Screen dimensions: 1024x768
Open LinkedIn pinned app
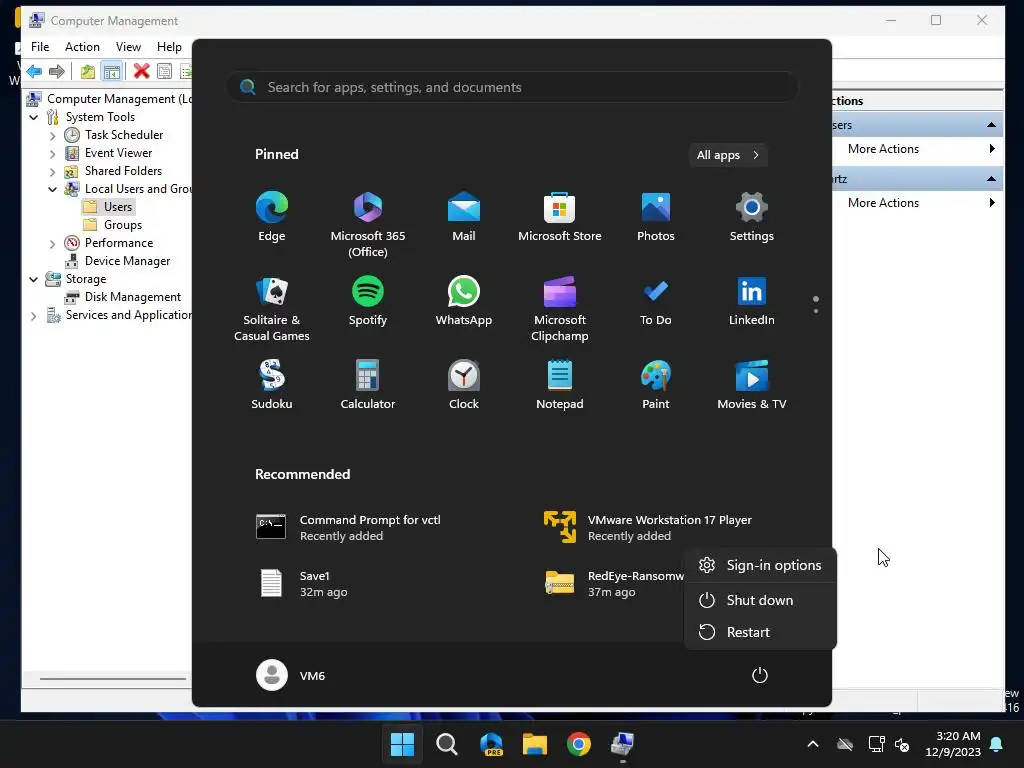(752, 300)
